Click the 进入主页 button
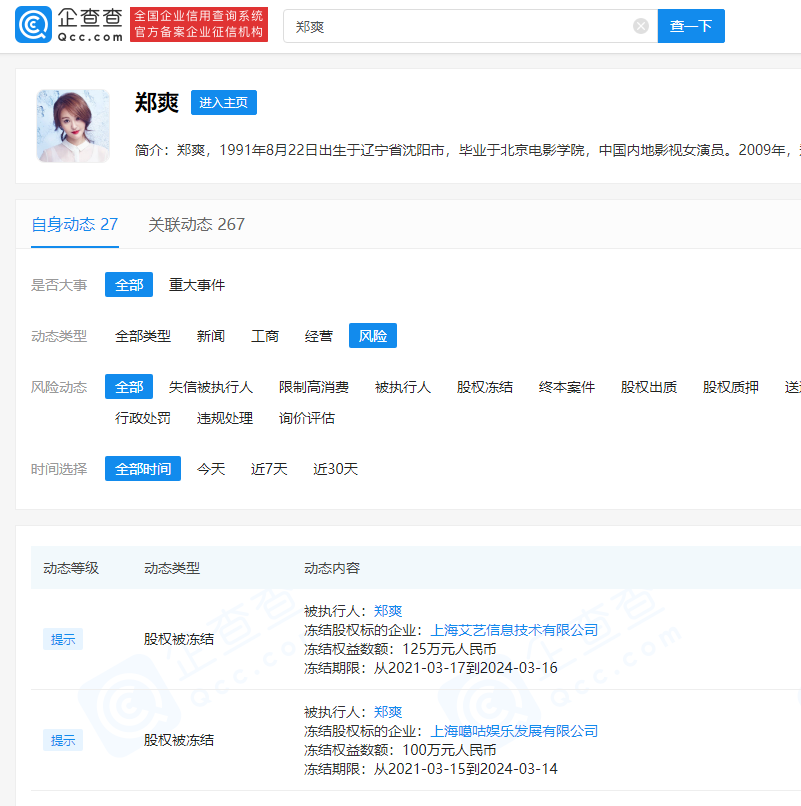The height and width of the screenshot is (806, 801). tap(223, 102)
